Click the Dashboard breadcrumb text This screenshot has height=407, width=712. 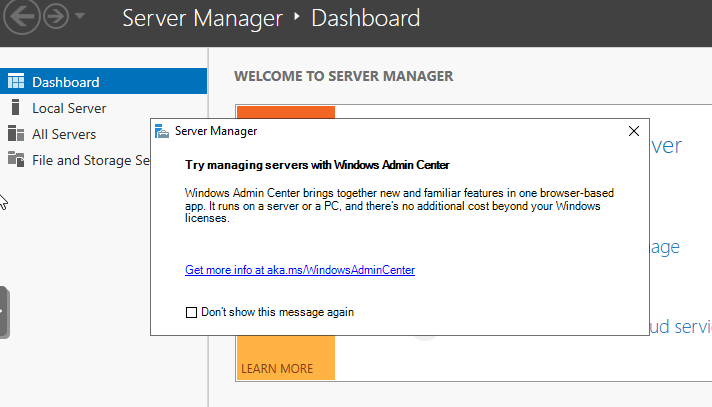point(366,18)
